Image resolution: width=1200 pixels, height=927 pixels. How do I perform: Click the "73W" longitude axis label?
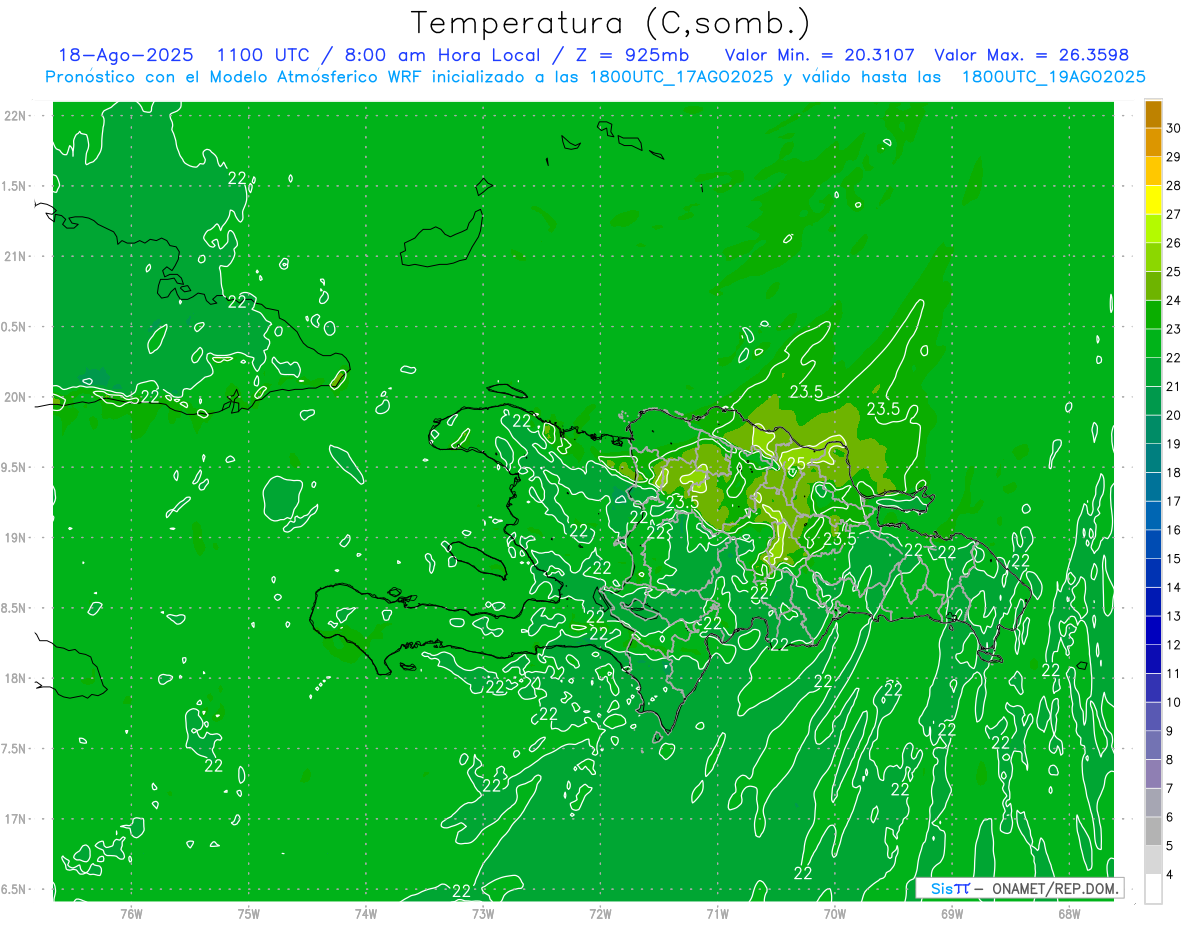point(483,913)
